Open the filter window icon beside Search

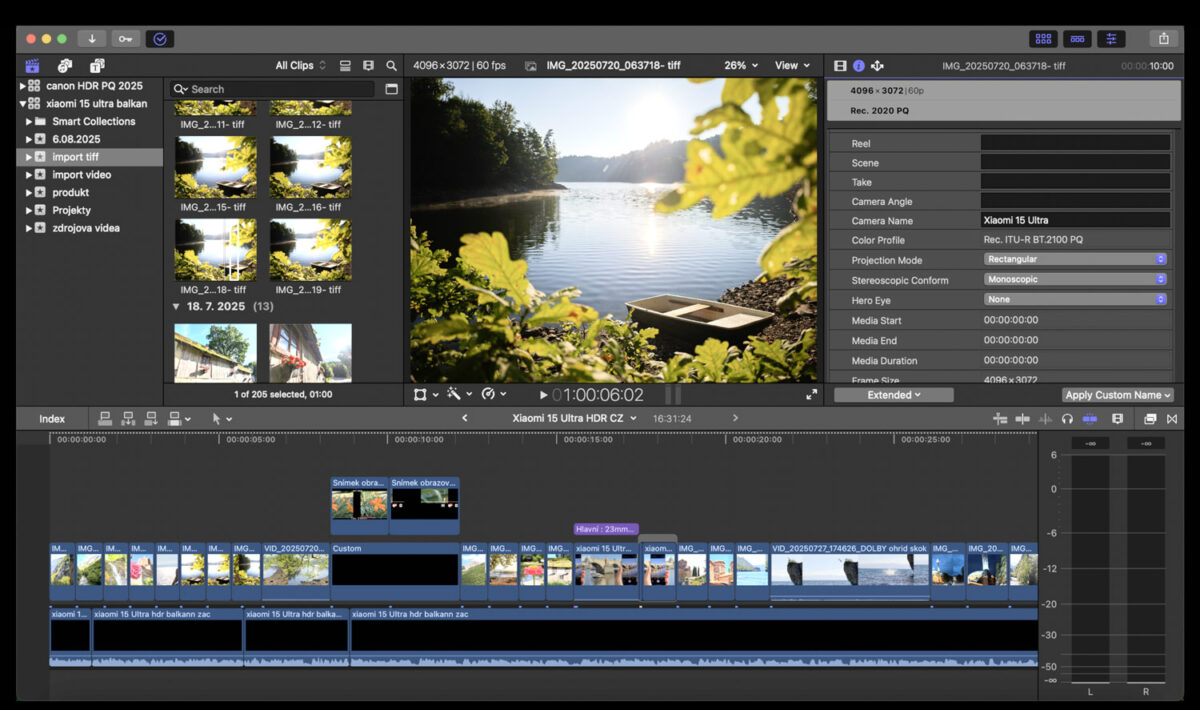[x=391, y=89]
